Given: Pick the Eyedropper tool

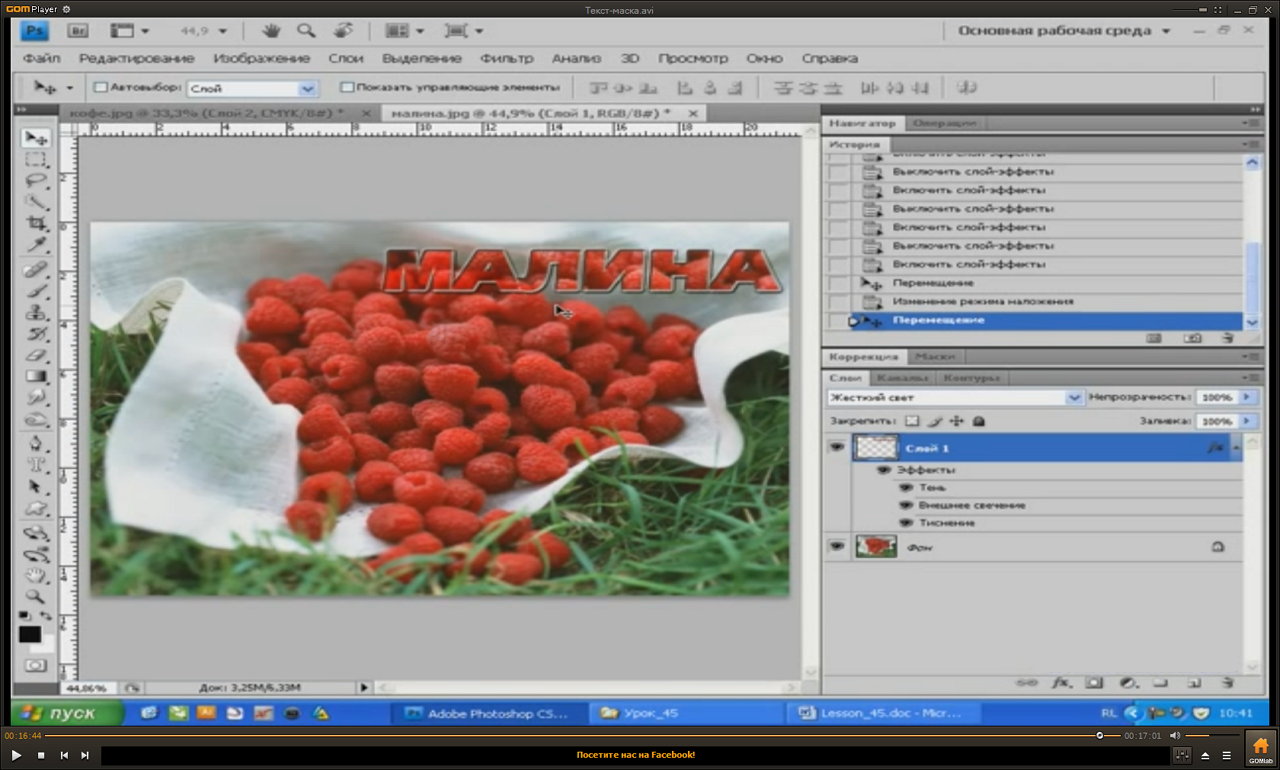Looking at the screenshot, I should pyautogui.click(x=36, y=246).
